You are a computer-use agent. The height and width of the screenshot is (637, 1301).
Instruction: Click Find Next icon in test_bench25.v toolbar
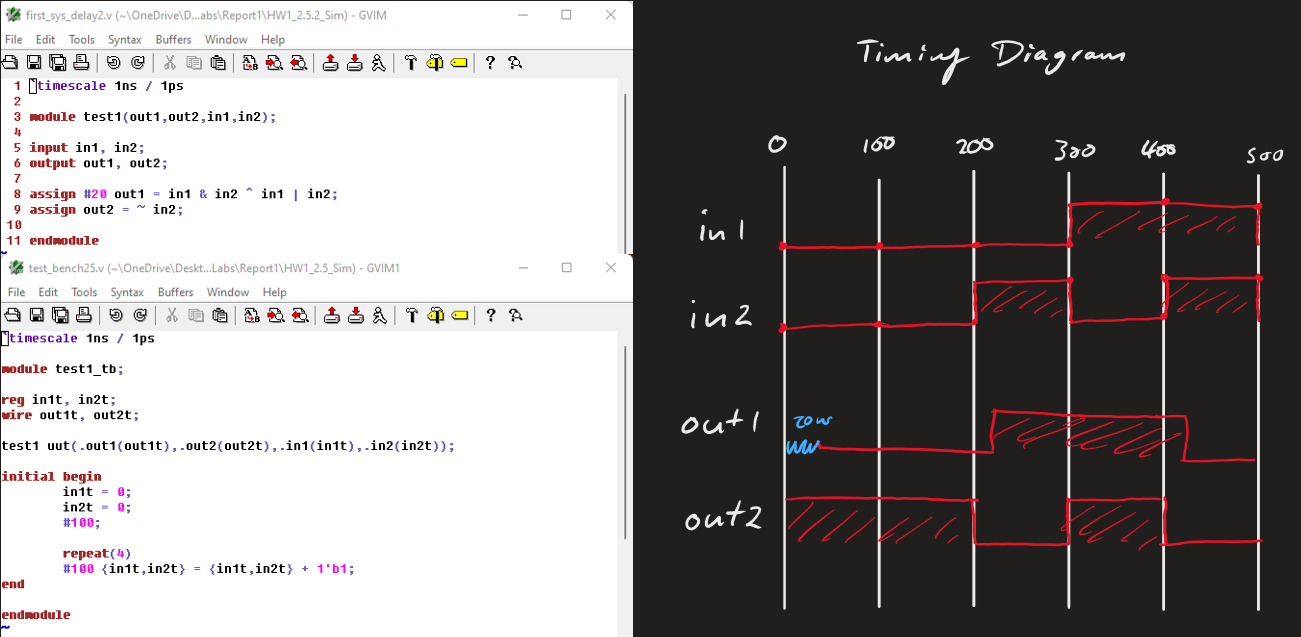tap(274, 316)
